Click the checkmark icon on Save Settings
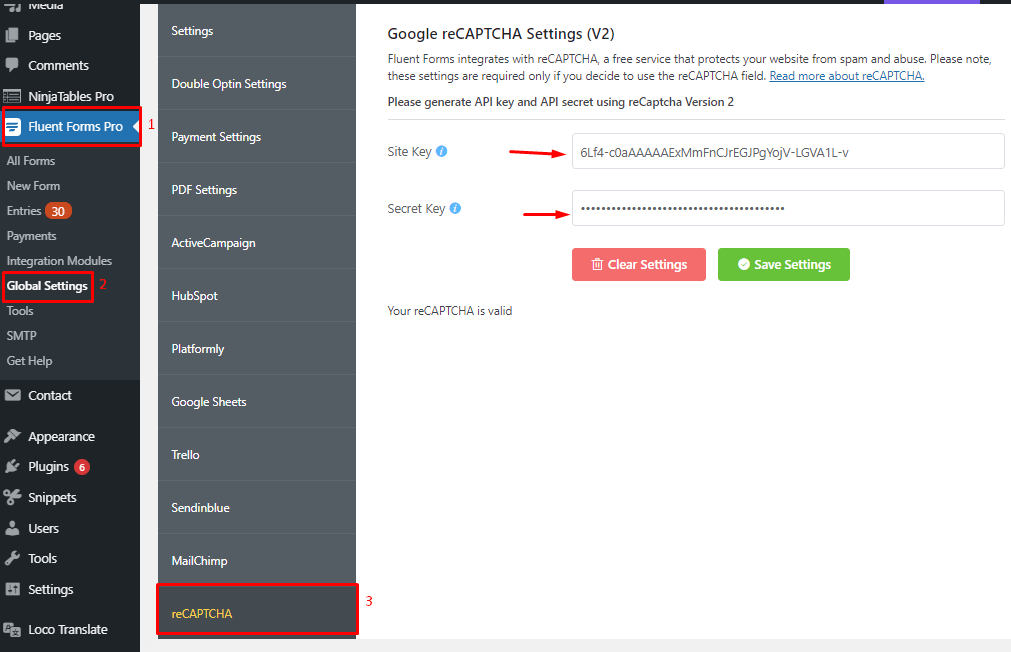 pos(743,264)
